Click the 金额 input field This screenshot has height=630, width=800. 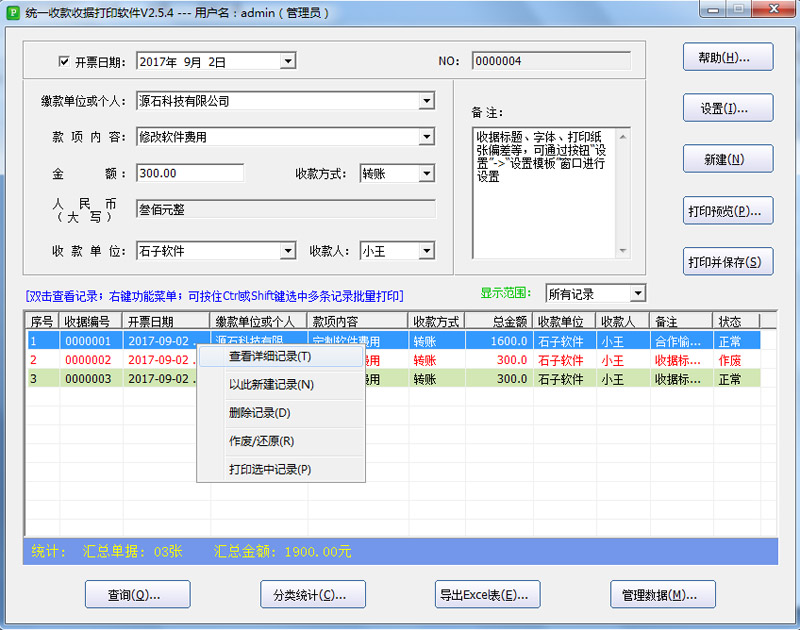click(190, 173)
